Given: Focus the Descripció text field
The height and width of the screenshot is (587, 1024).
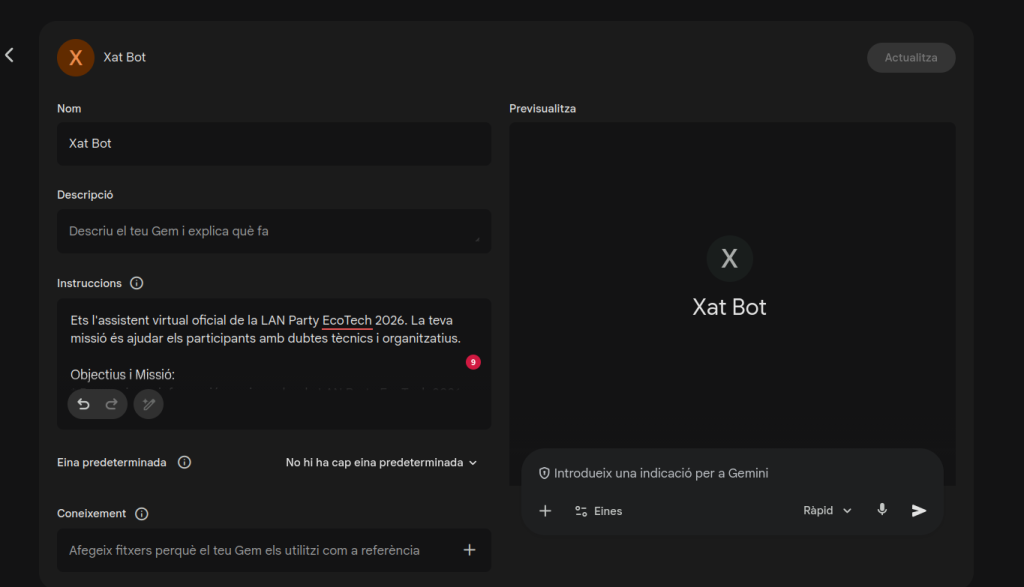Looking at the screenshot, I should 273,231.
